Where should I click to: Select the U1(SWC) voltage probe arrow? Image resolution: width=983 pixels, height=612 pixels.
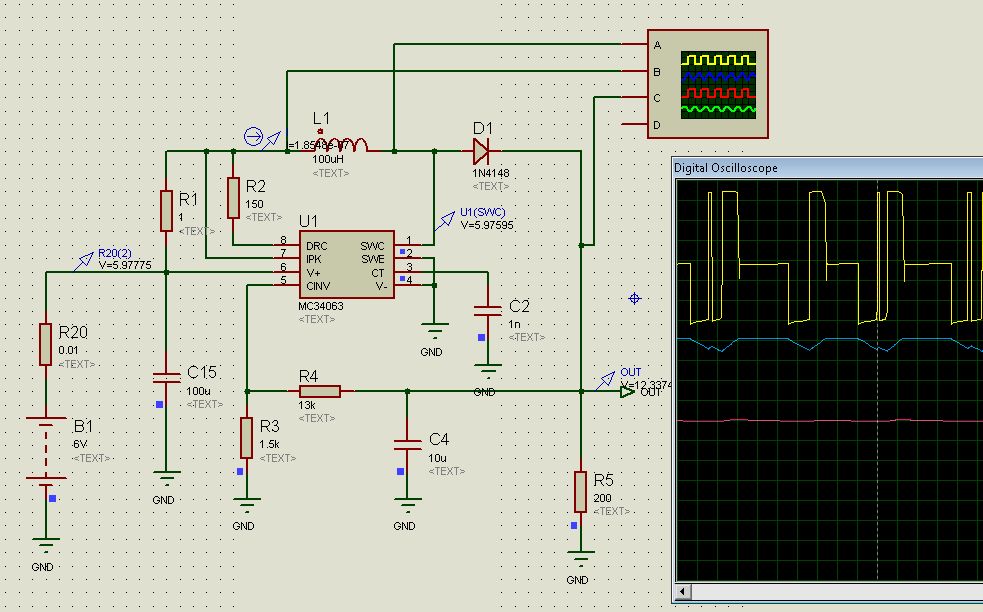point(441,222)
